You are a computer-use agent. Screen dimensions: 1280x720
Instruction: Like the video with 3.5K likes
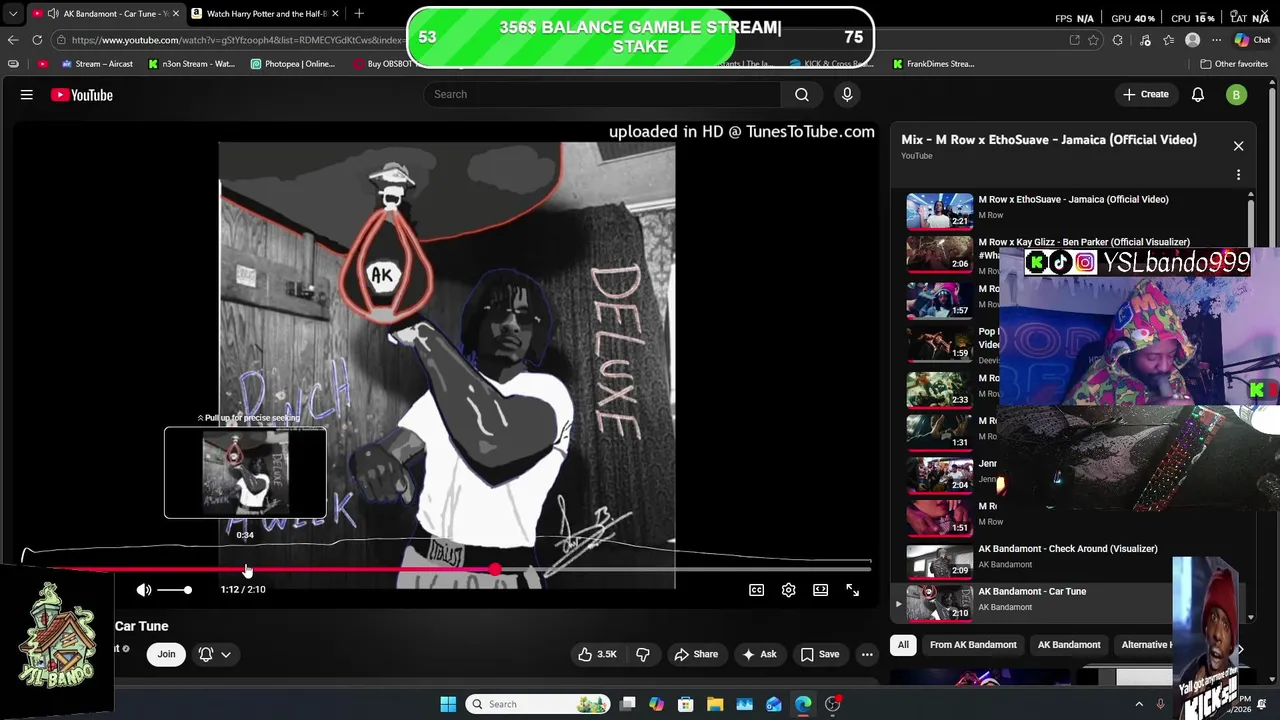coord(597,654)
